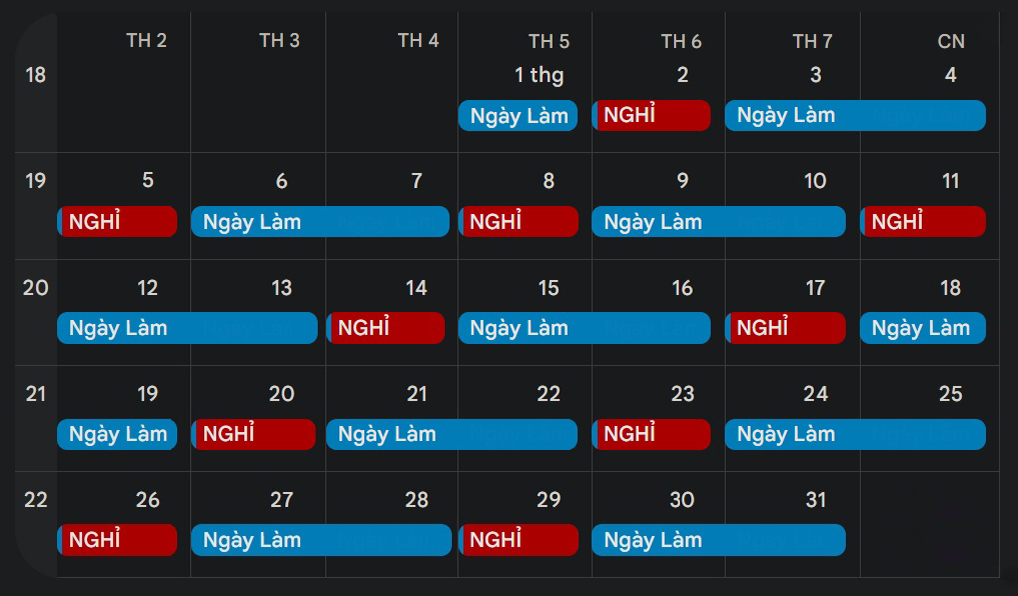Viewport: 1018px width, 596px height.
Task: Open the Ngày Làm event spanning days 12–13
Action: tap(187, 328)
